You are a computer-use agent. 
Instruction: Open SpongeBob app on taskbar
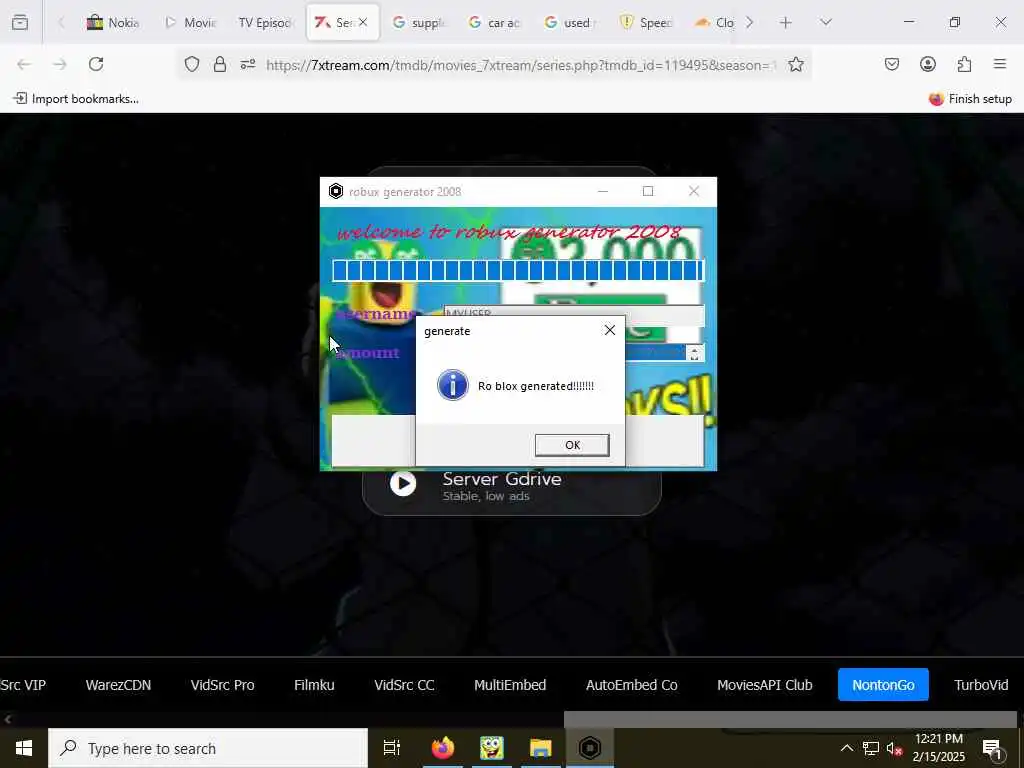491,748
